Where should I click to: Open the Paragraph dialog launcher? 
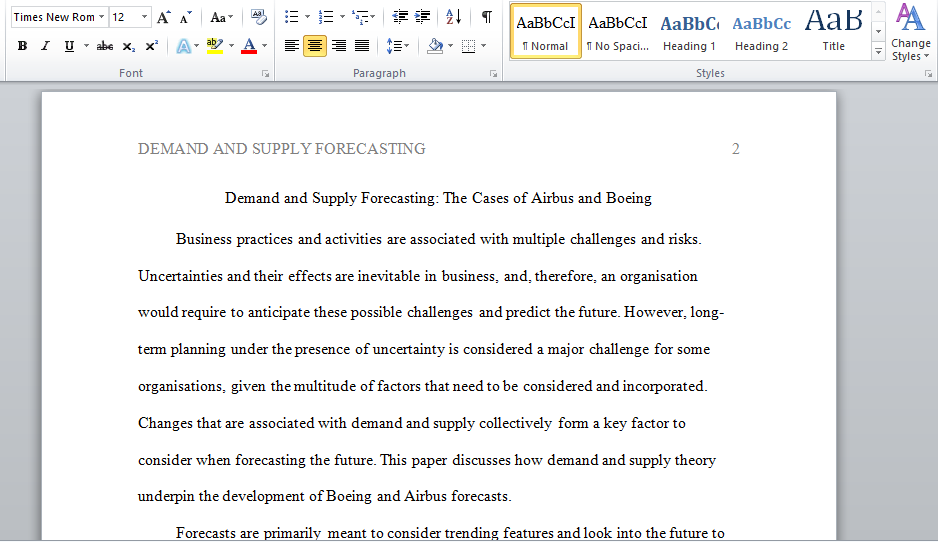point(494,74)
